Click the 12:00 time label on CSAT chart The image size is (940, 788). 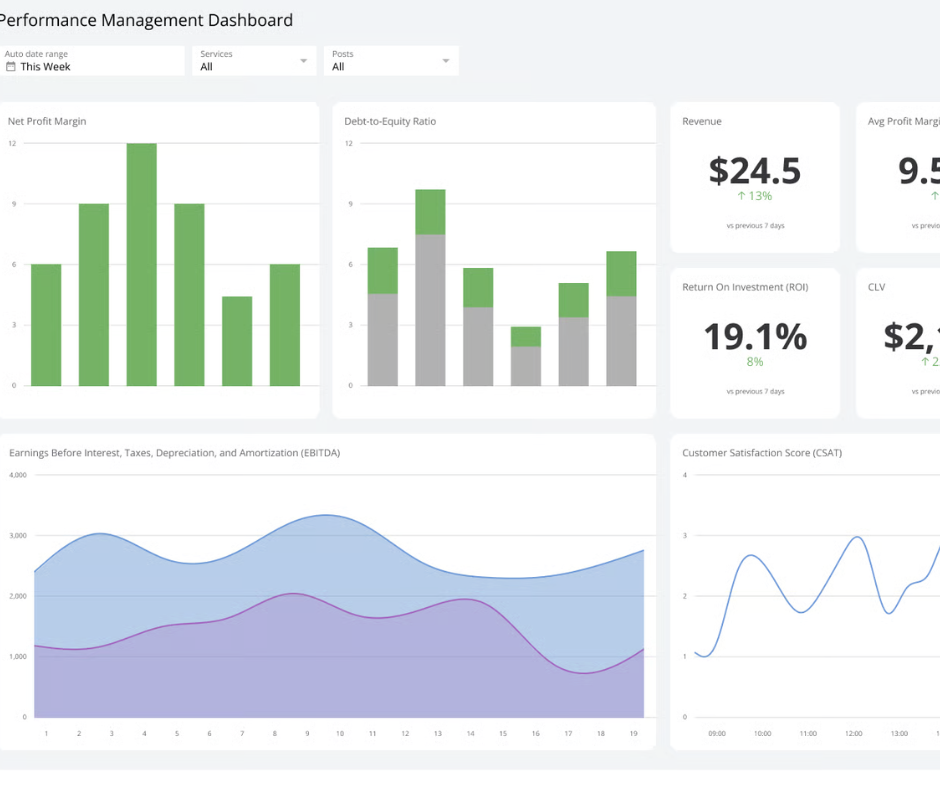click(x=854, y=734)
